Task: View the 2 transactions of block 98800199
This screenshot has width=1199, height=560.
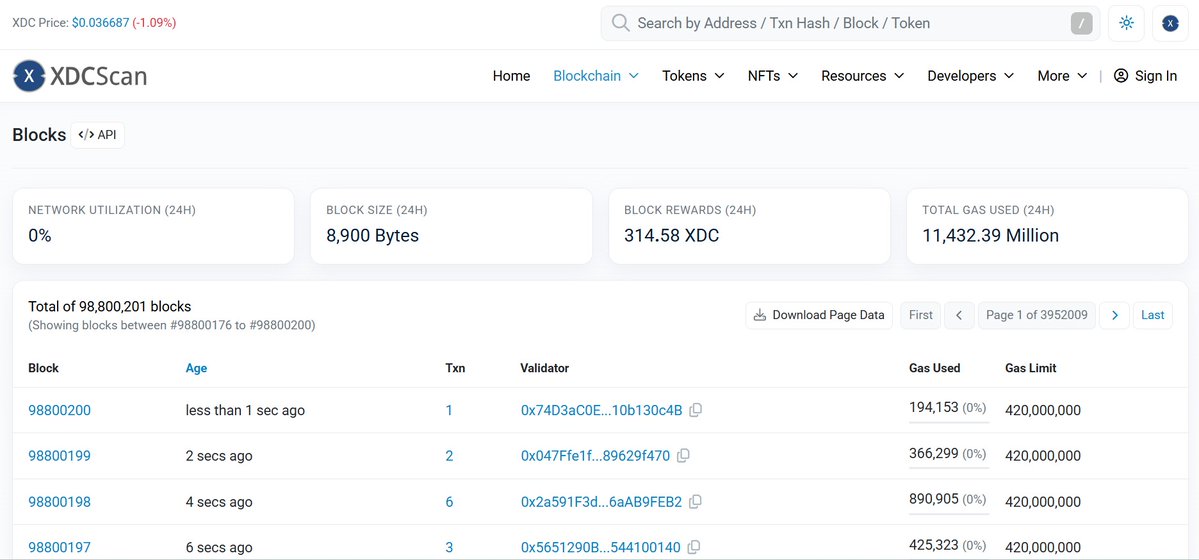Action: [x=450, y=456]
